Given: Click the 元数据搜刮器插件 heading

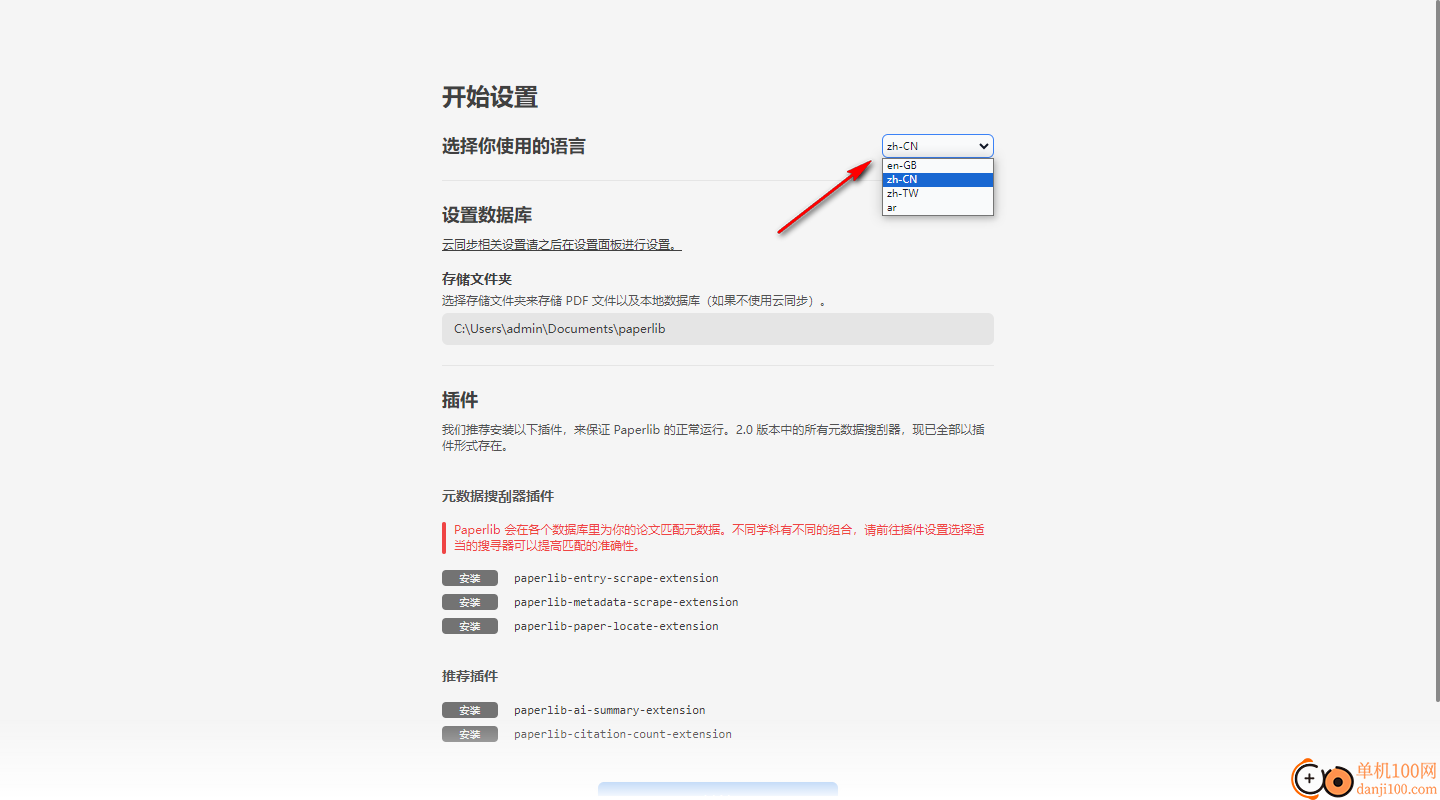Looking at the screenshot, I should coord(498,496).
